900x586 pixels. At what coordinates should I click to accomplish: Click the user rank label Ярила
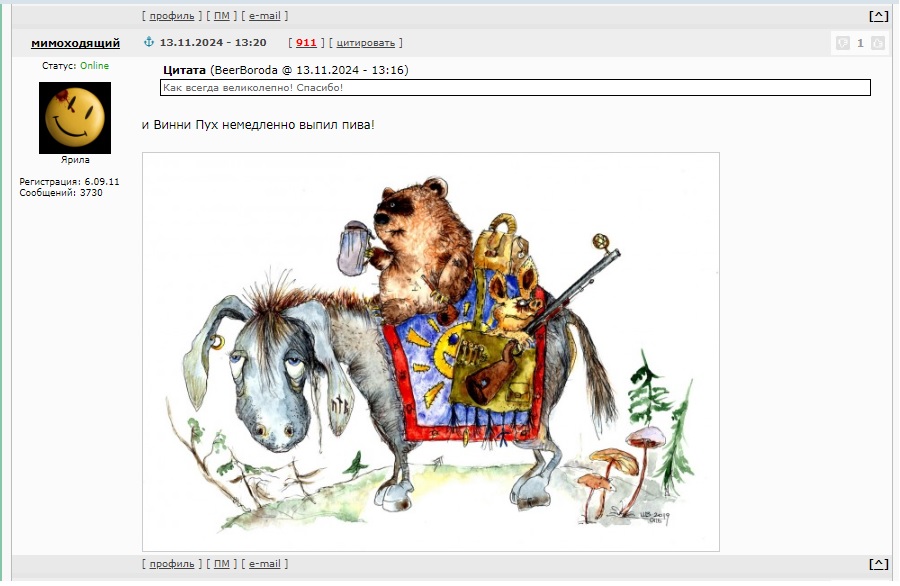pyautogui.click(x=75, y=160)
